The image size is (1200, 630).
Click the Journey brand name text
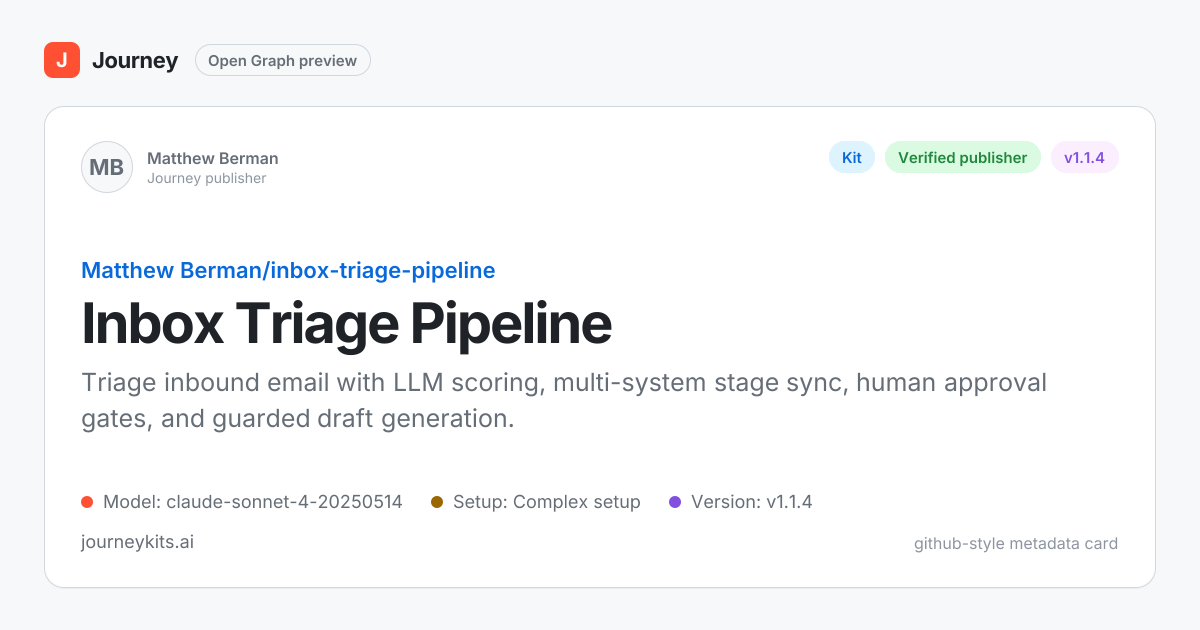135,60
